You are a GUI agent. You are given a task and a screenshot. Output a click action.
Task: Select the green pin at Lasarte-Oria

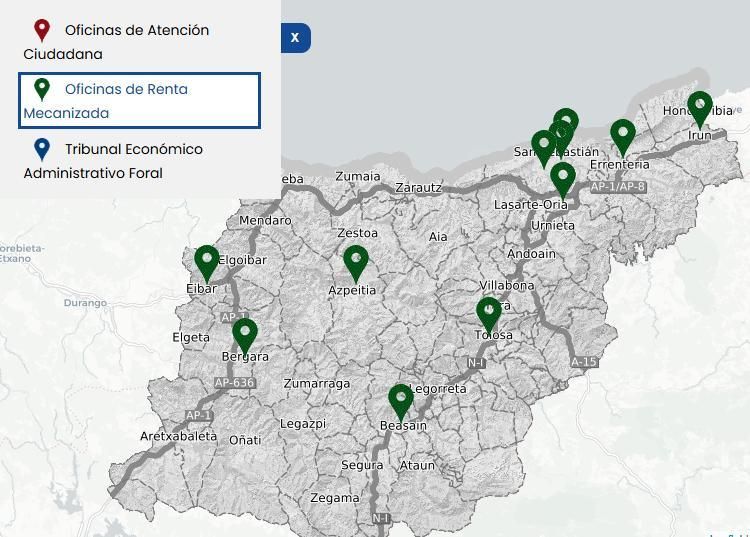coord(563,179)
